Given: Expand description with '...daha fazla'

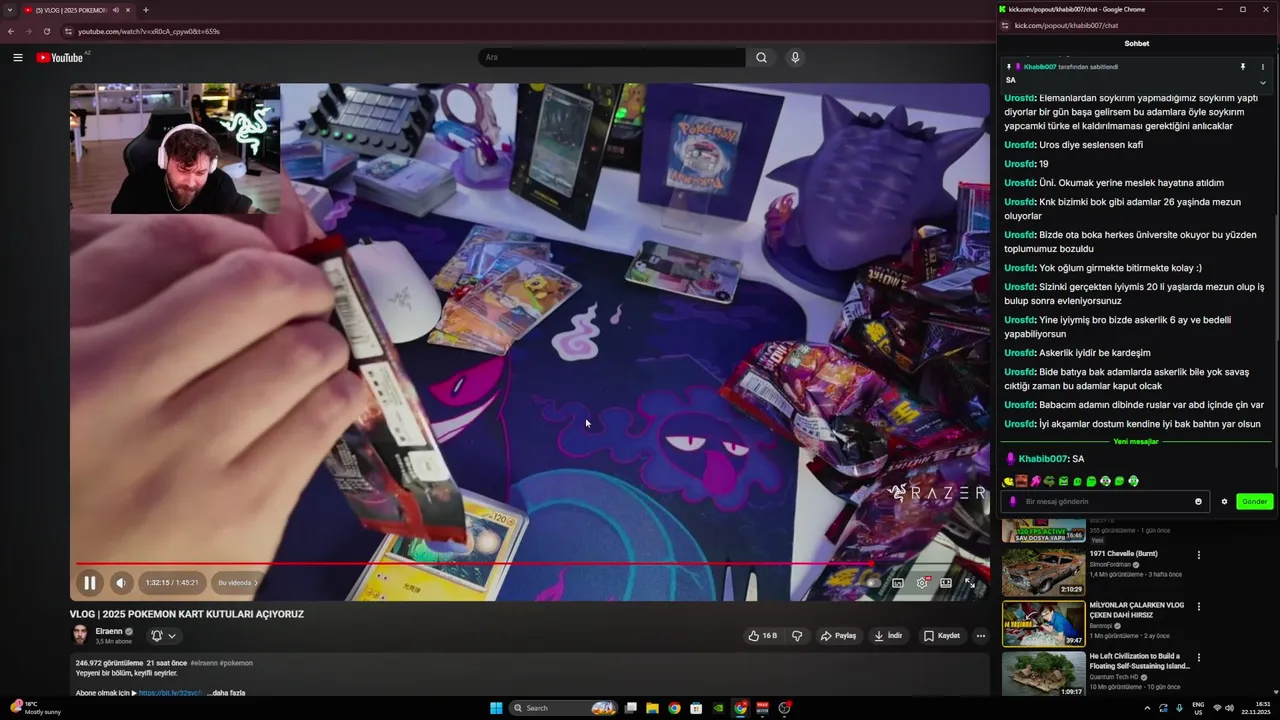Looking at the screenshot, I should tap(225, 692).
